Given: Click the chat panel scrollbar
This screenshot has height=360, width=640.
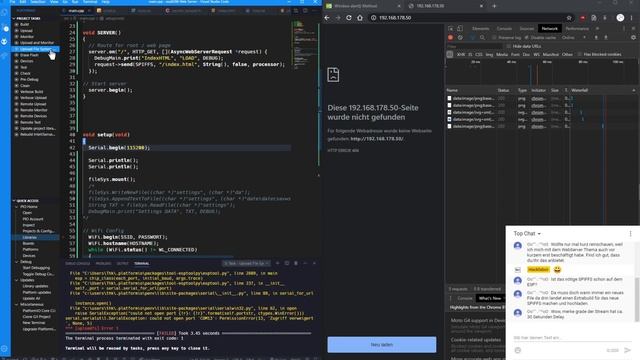Looking at the screenshot, I should (637, 299).
